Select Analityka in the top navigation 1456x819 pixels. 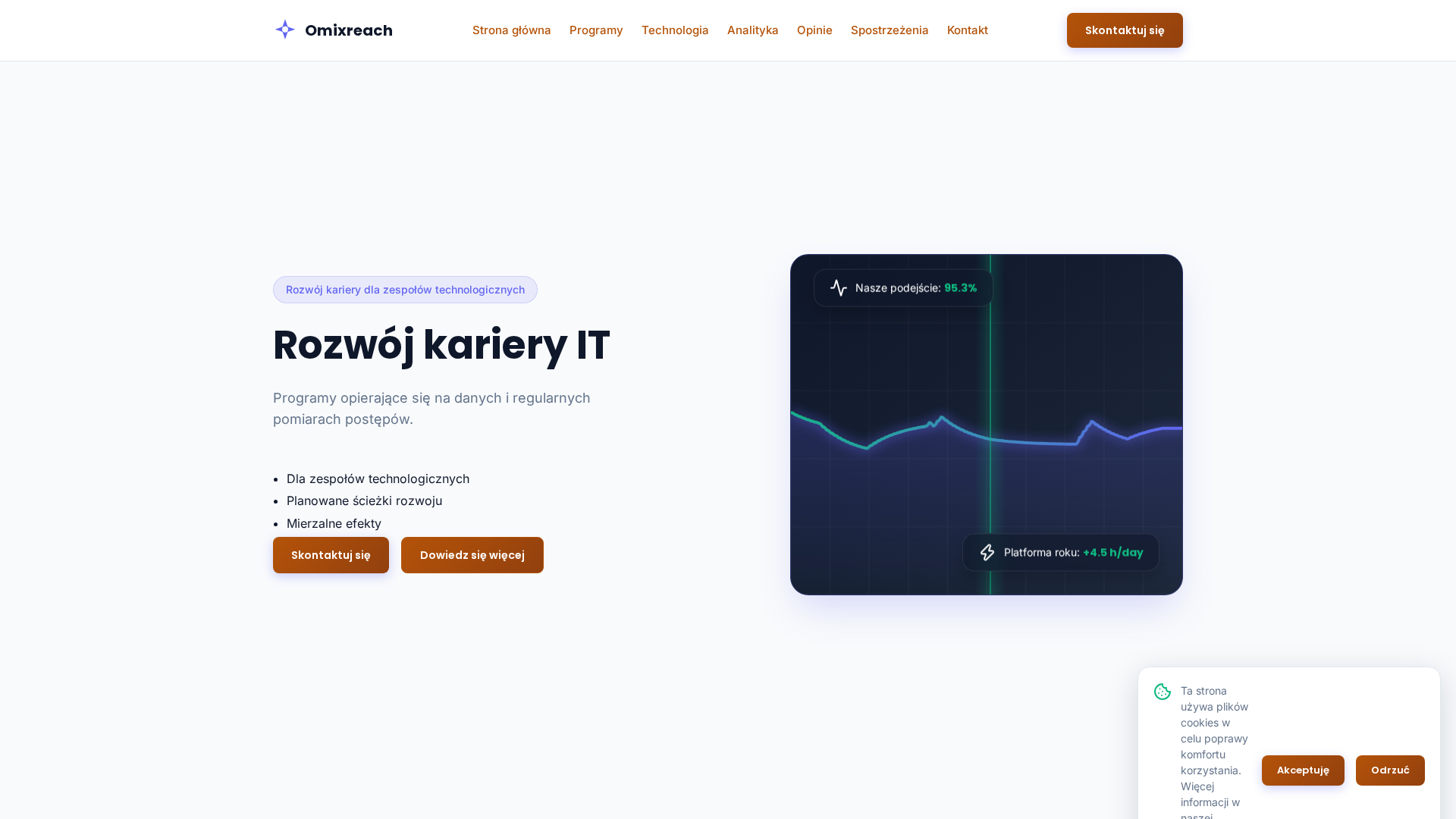tap(753, 30)
